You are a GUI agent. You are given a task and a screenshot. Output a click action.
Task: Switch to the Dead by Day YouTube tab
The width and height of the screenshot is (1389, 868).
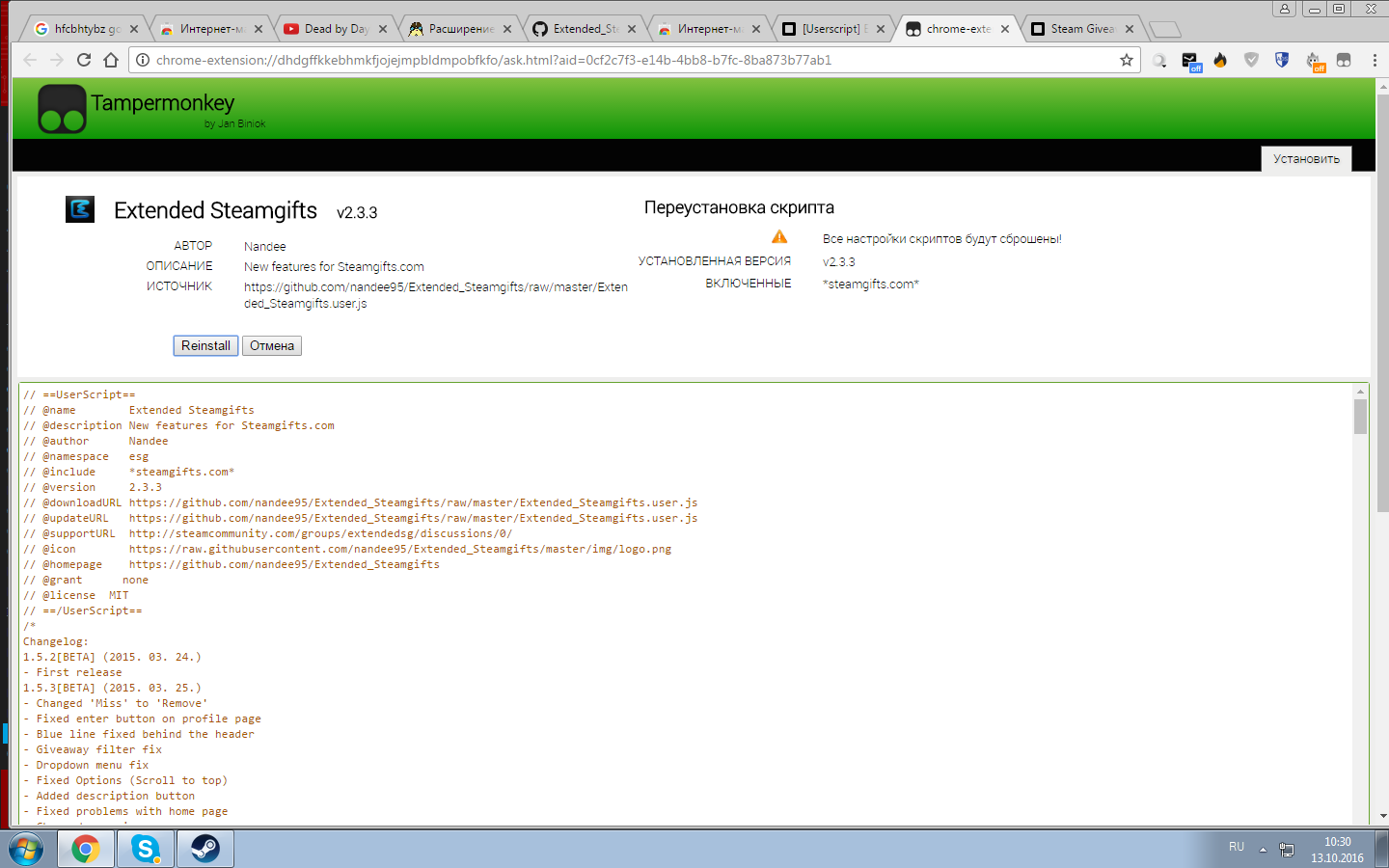(333, 29)
